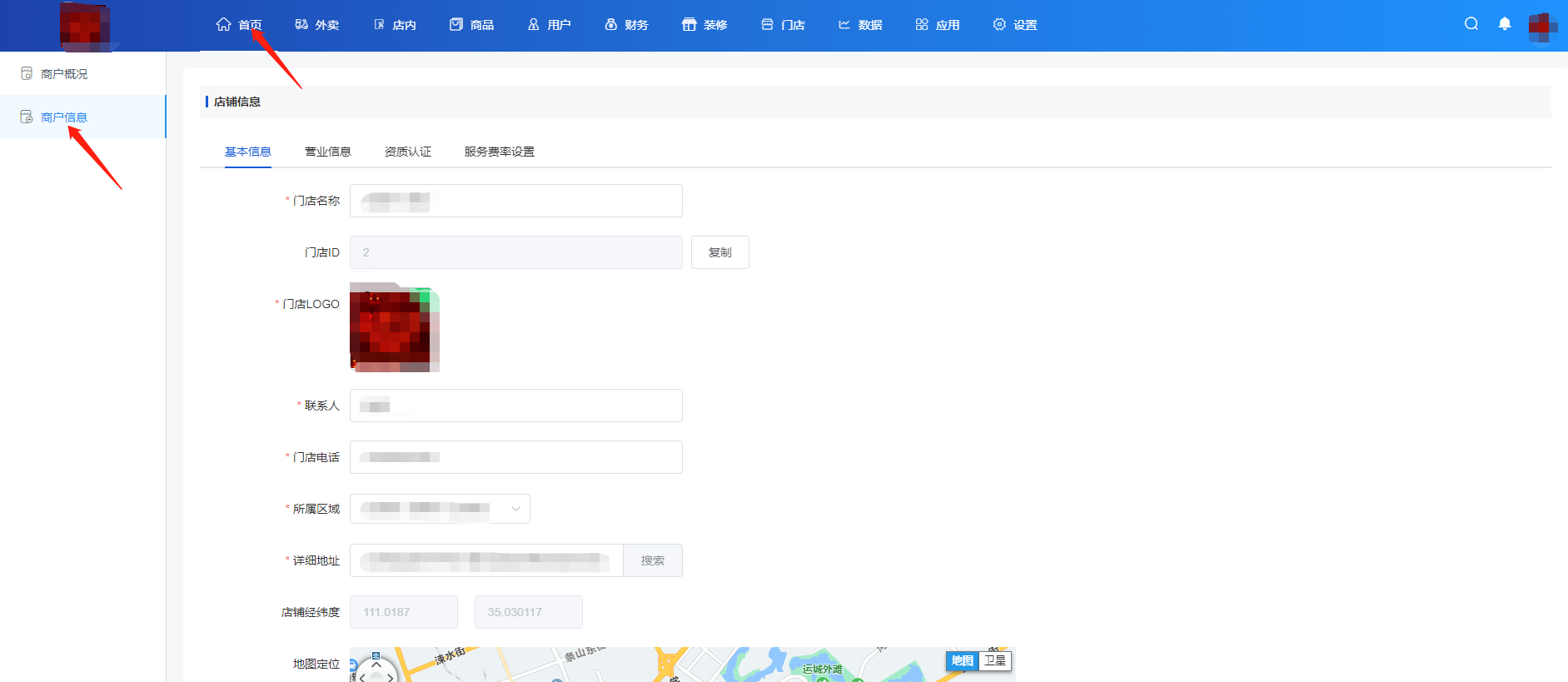1568x682 pixels.
Task: Click the 门店LOGO image
Action: (395, 327)
